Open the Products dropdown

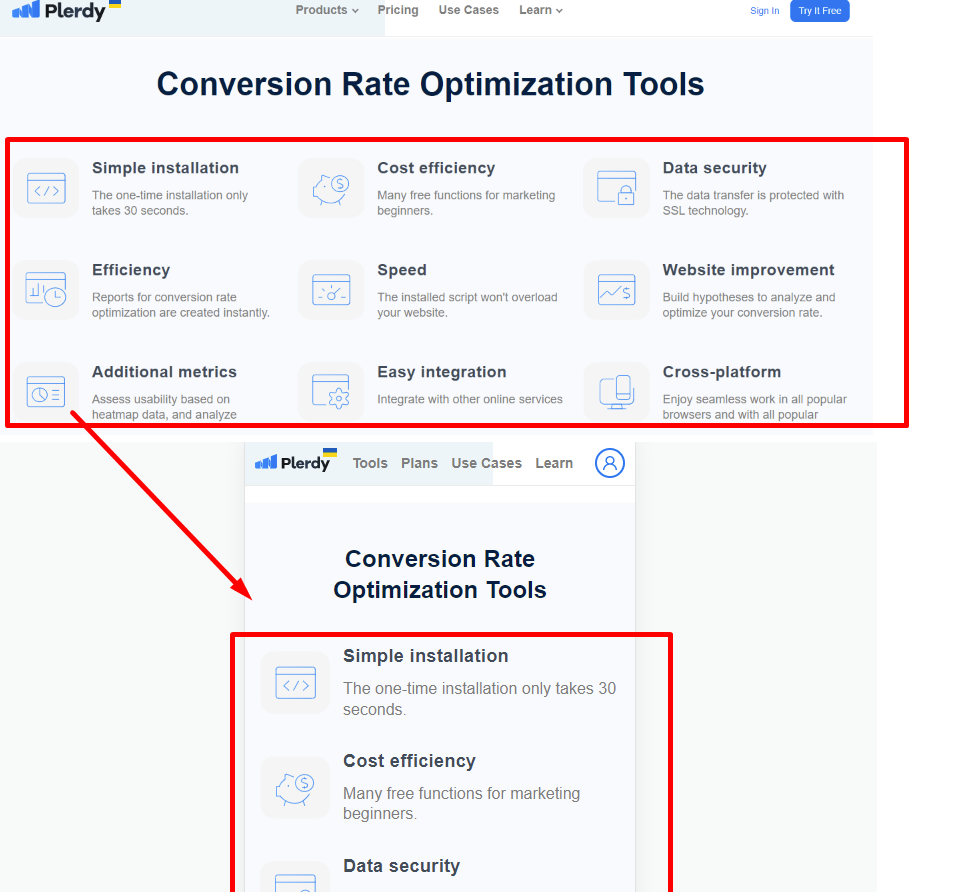(x=326, y=10)
